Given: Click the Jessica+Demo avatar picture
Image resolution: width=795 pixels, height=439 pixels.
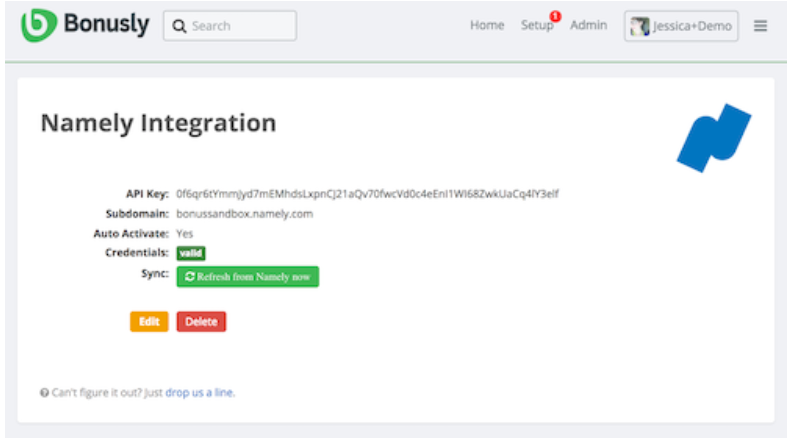Looking at the screenshot, I should point(639,26).
